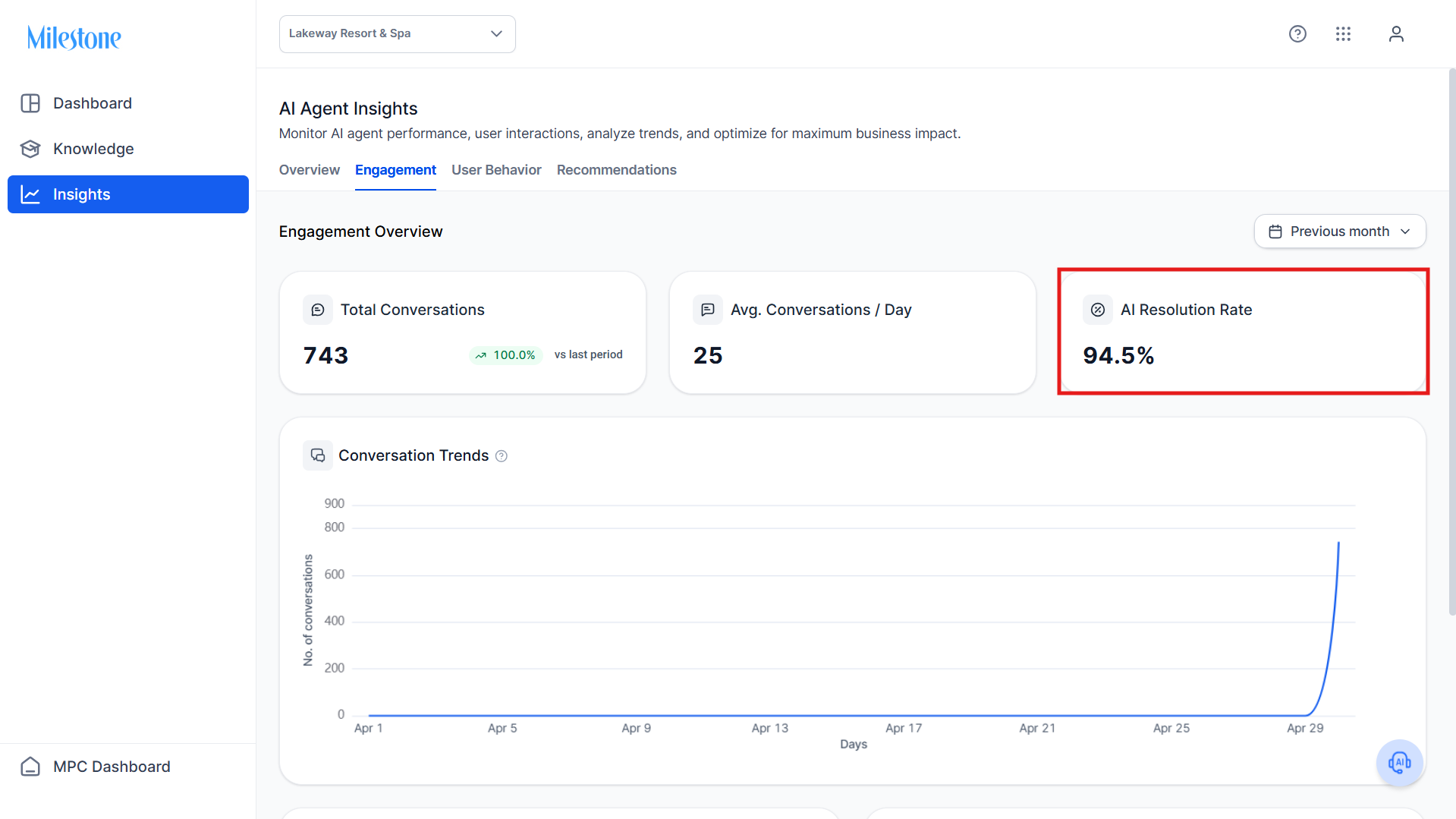Viewport: 1456px width, 819px height.
Task: Click the Milestone logo
Action: click(74, 37)
